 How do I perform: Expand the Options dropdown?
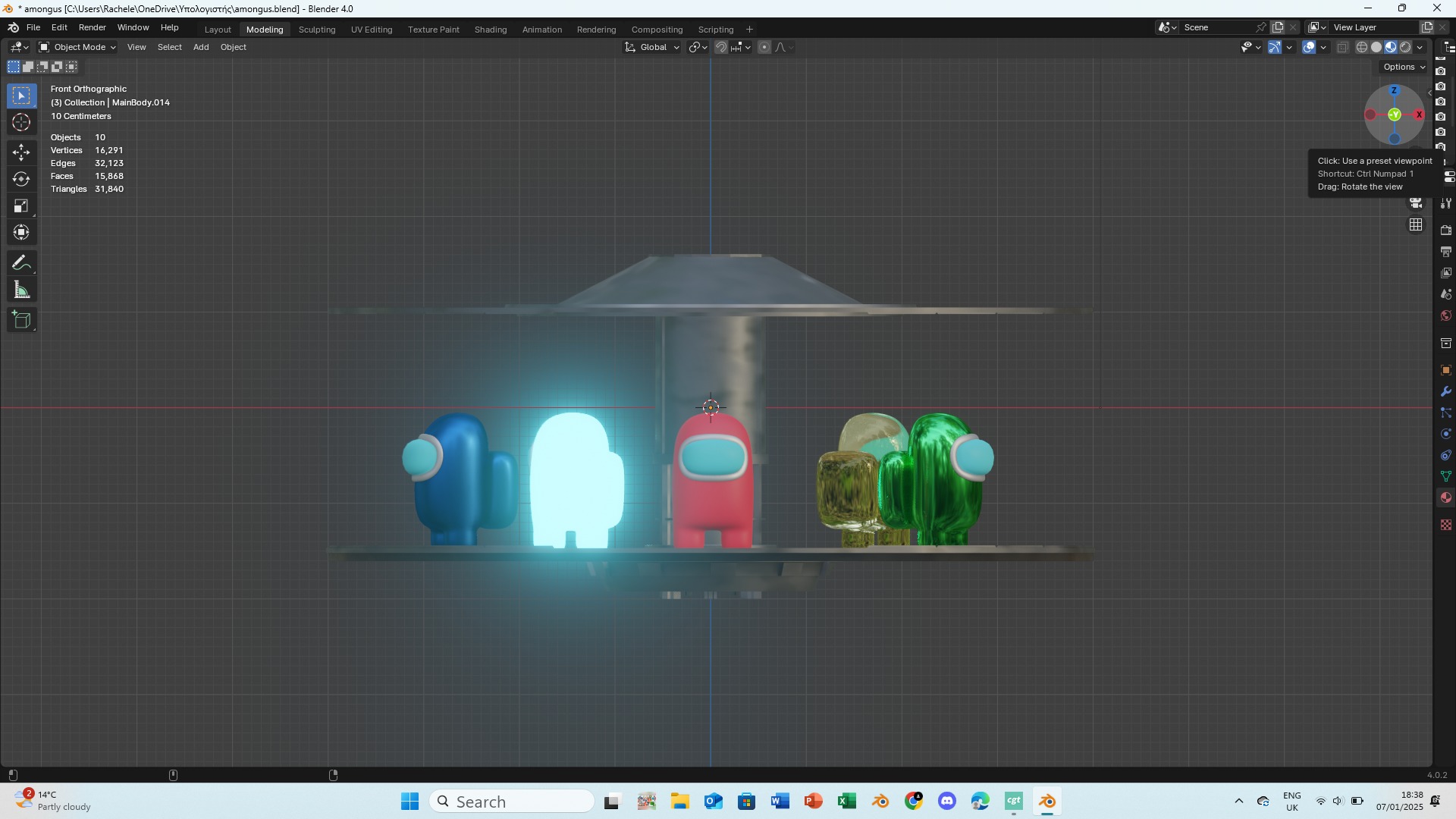(1404, 67)
